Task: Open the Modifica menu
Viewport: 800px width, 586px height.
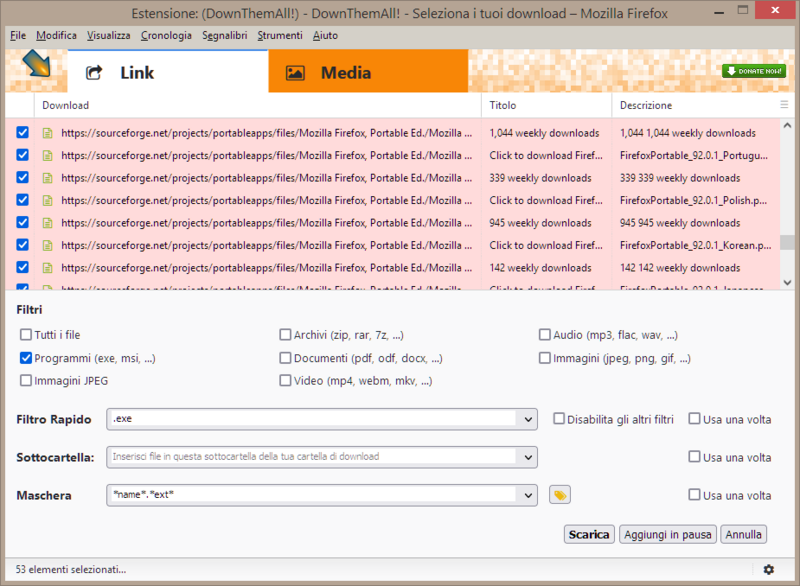Action: click(x=56, y=35)
